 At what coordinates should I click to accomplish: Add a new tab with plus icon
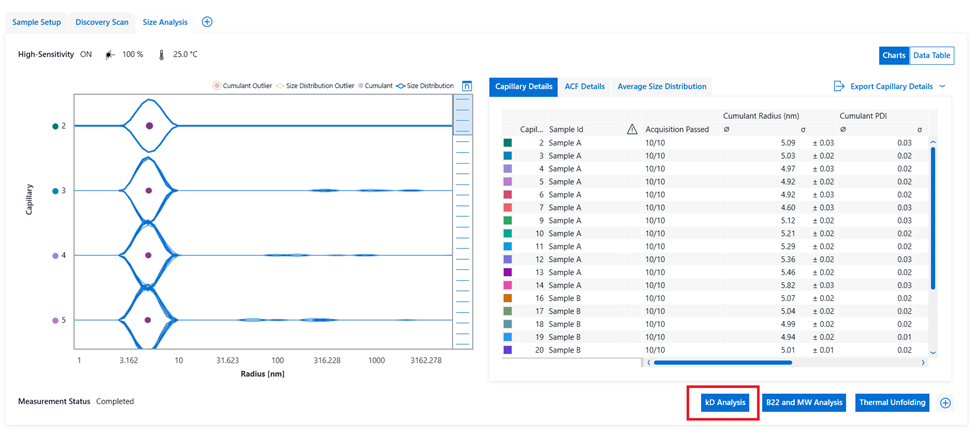coord(208,22)
